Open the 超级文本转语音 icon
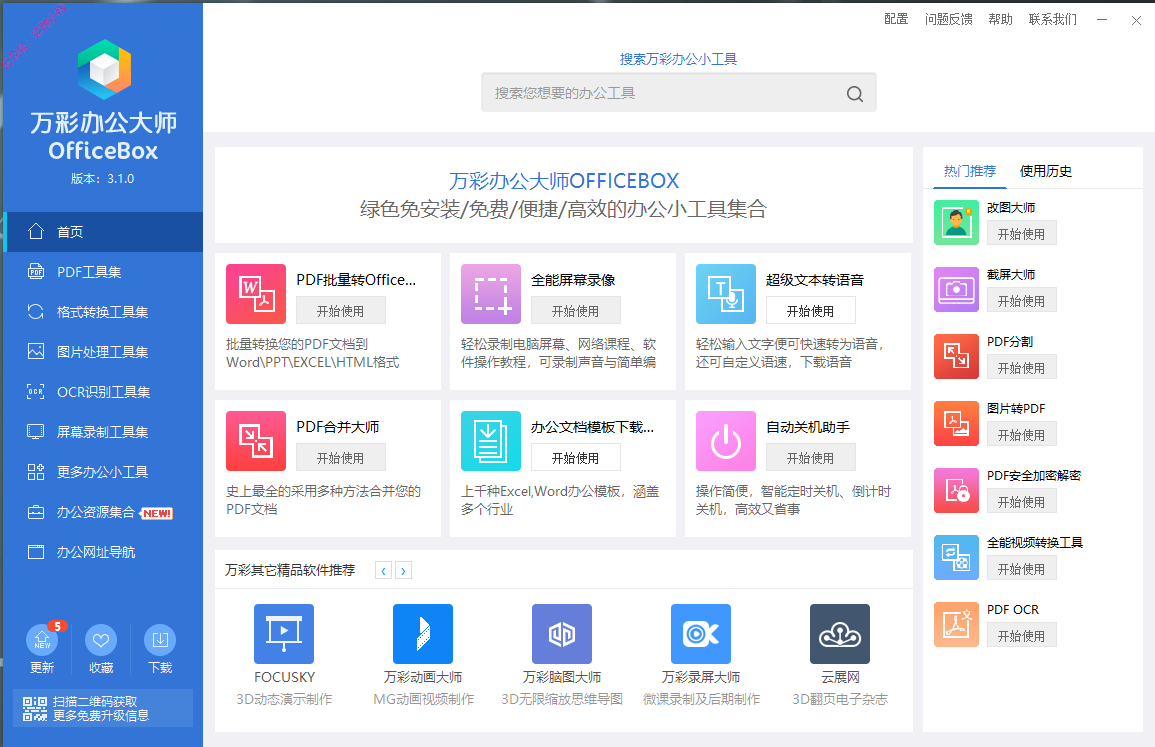 click(726, 294)
